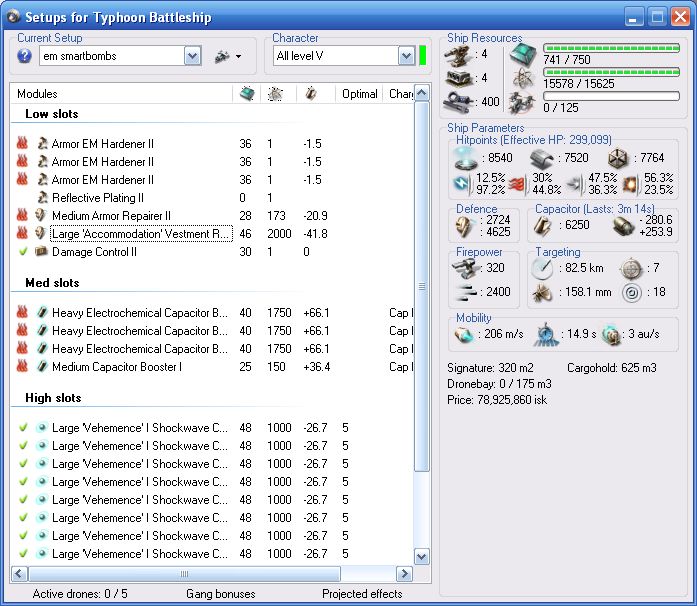Click the launcher hardpoints icon

[x=458, y=79]
